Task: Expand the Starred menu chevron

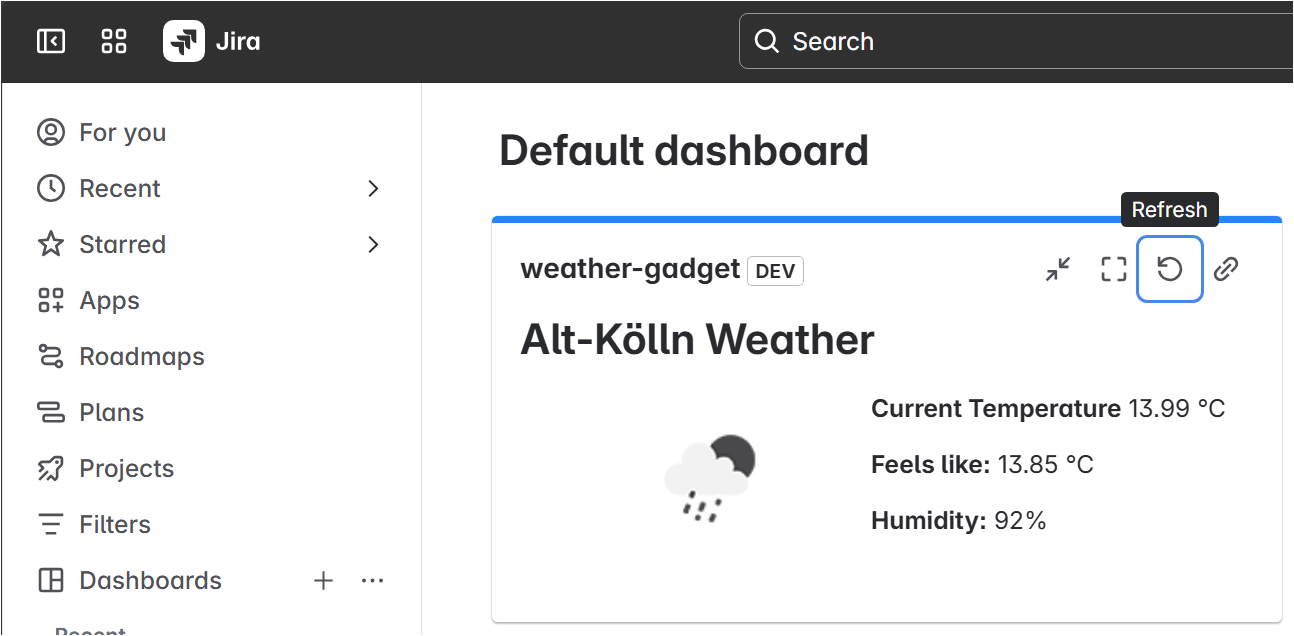Action: click(x=373, y=244)
